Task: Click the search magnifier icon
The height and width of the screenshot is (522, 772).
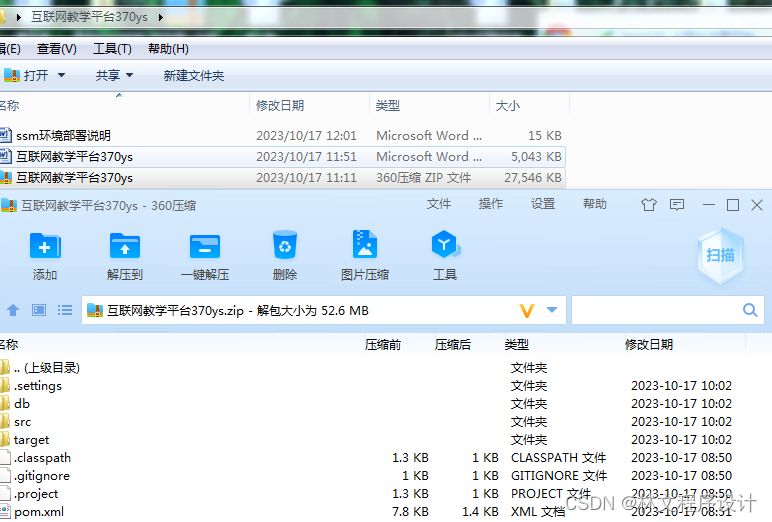Action: point(749,311)
